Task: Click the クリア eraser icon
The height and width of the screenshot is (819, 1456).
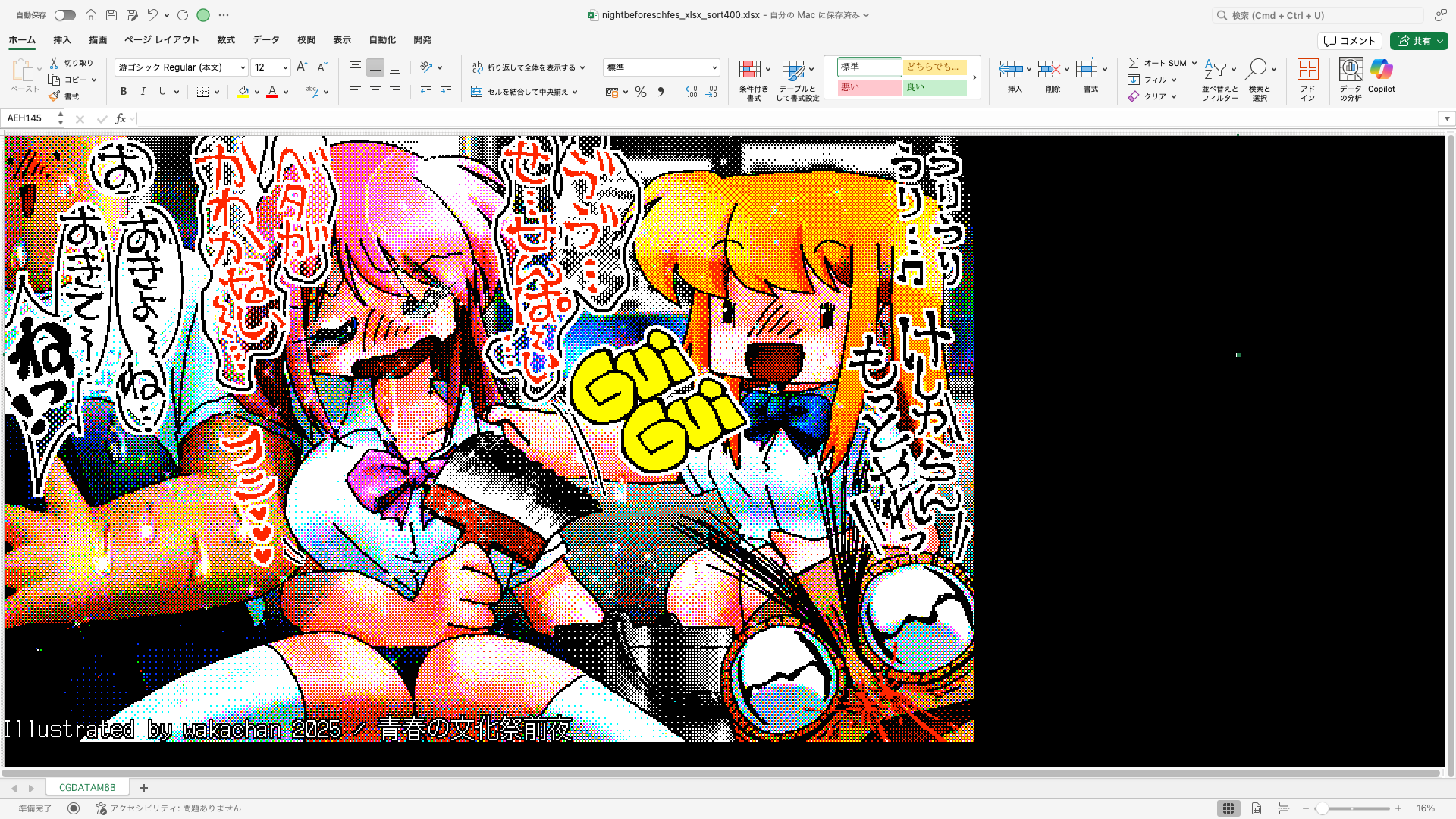Action: (1135, 96)
